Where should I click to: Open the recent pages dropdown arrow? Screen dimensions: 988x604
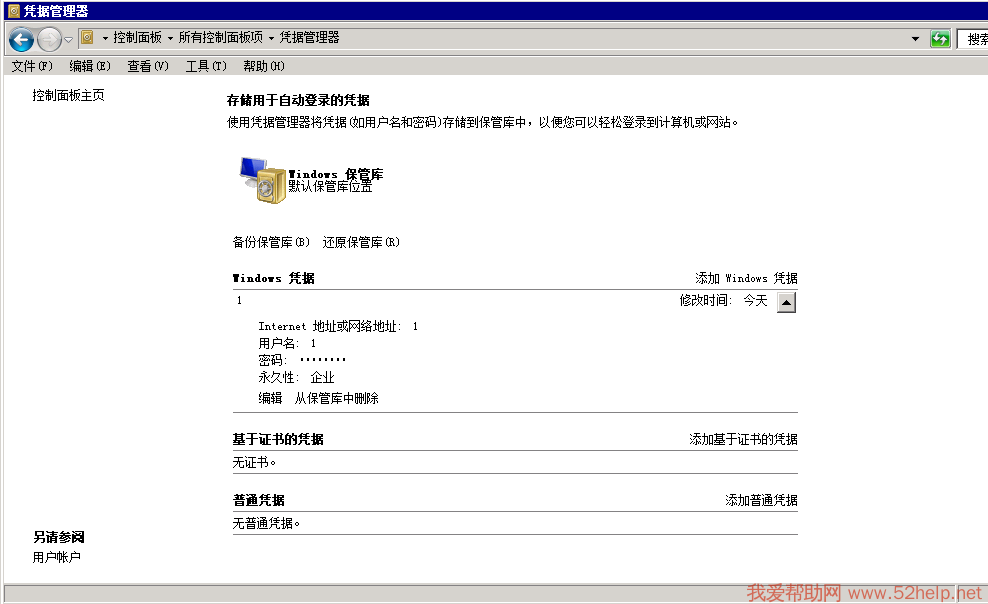click(68, 39)
